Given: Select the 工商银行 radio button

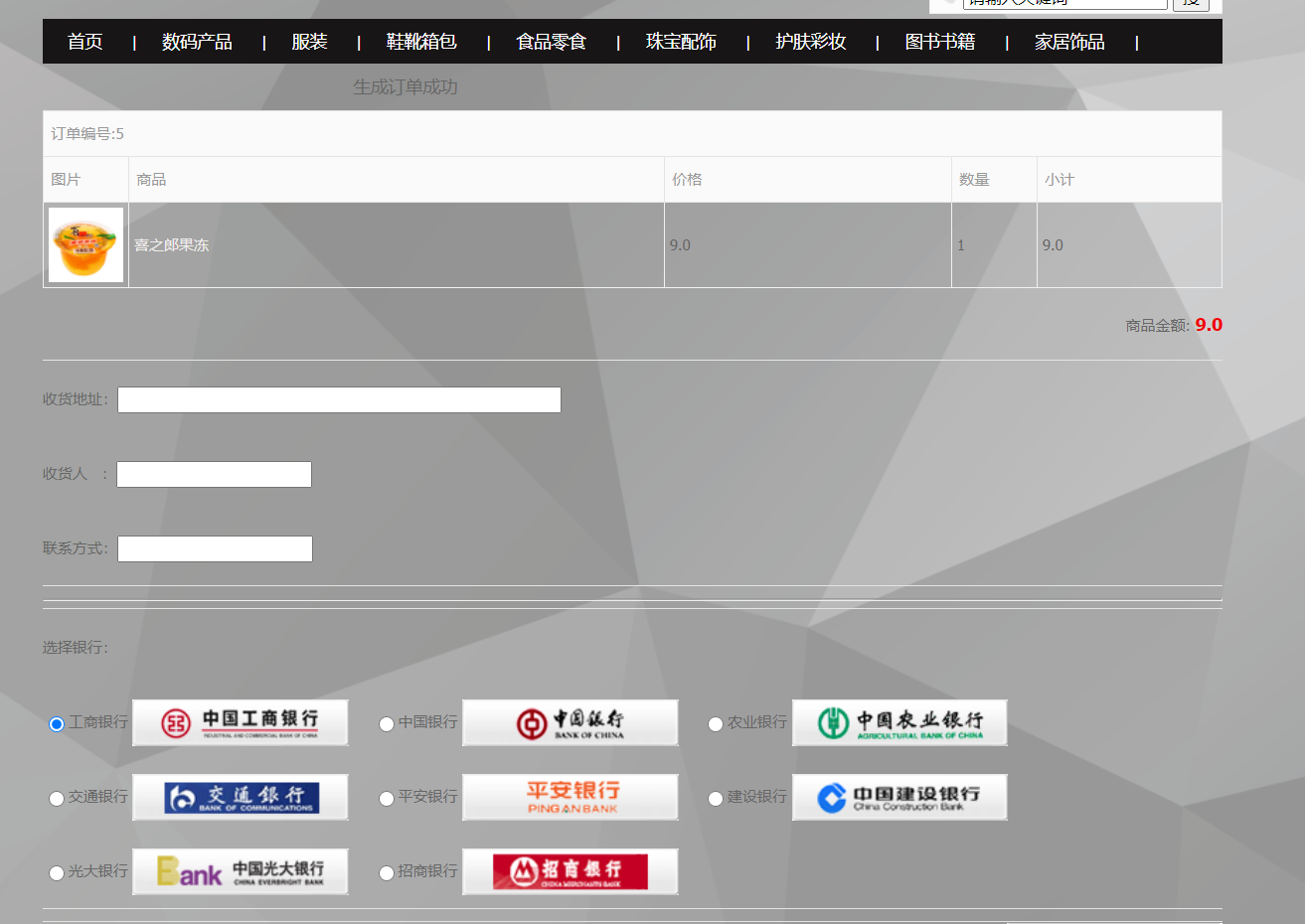Looking at the screenshot, I should coord(57,724).
